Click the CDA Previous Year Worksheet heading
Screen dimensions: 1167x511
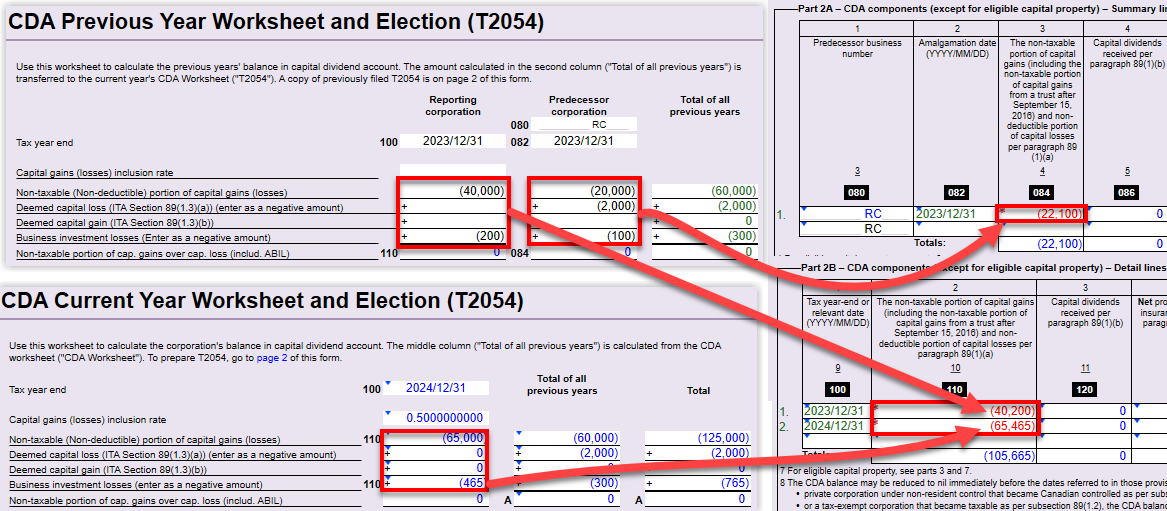[x=276, y=22]
